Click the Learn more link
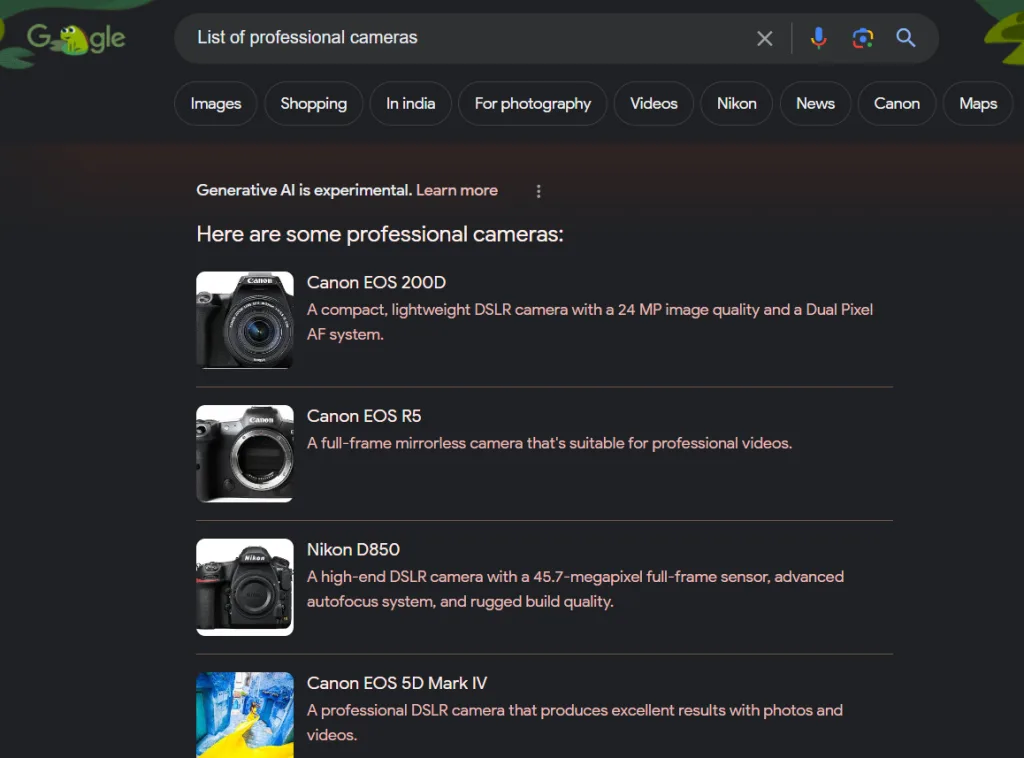This screenshot has height=758, width=1024. 456,190
